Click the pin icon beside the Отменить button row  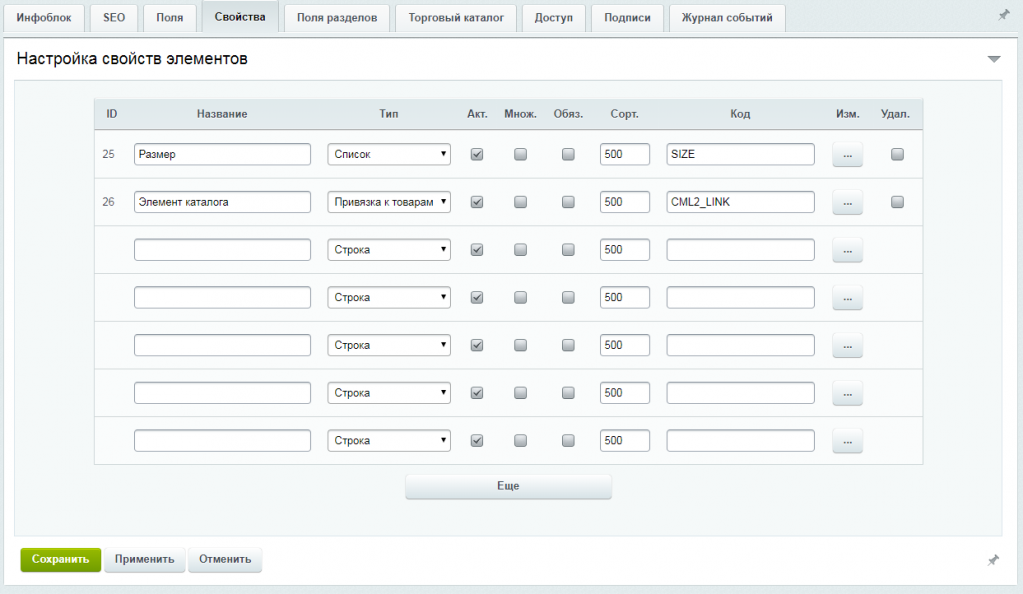click(x=993, y=560)
